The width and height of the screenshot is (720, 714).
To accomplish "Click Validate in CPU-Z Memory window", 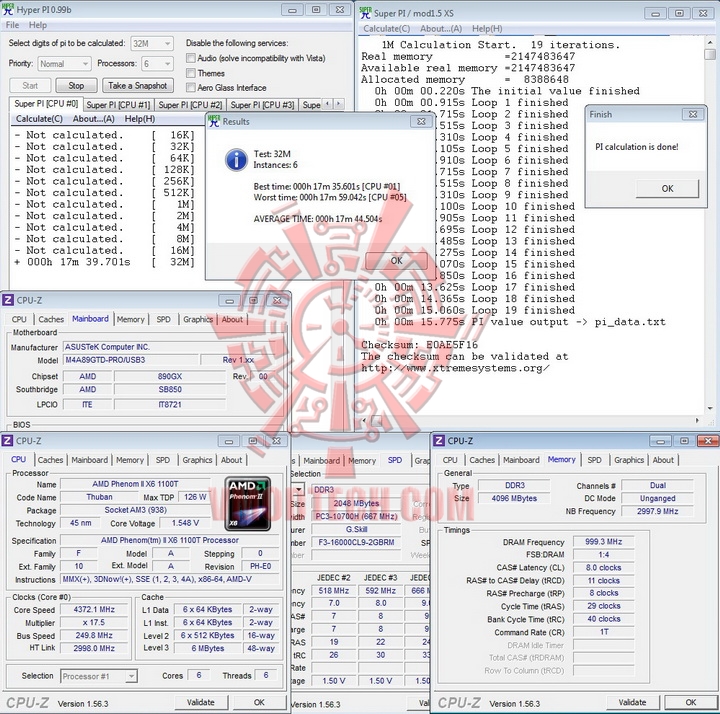I will point(632,702).
